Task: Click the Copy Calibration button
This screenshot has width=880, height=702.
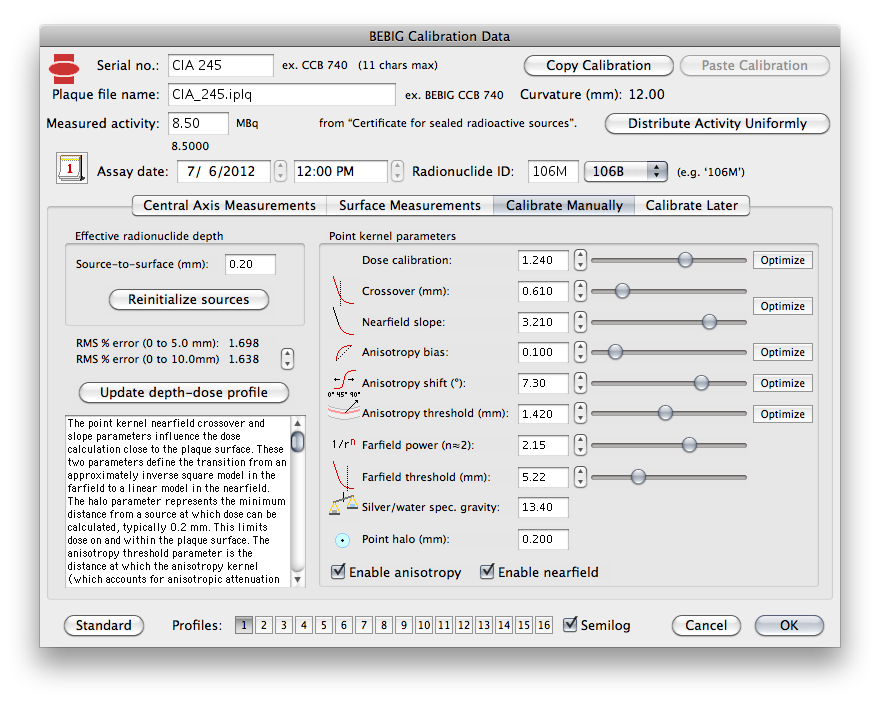Action: (598, 65)
